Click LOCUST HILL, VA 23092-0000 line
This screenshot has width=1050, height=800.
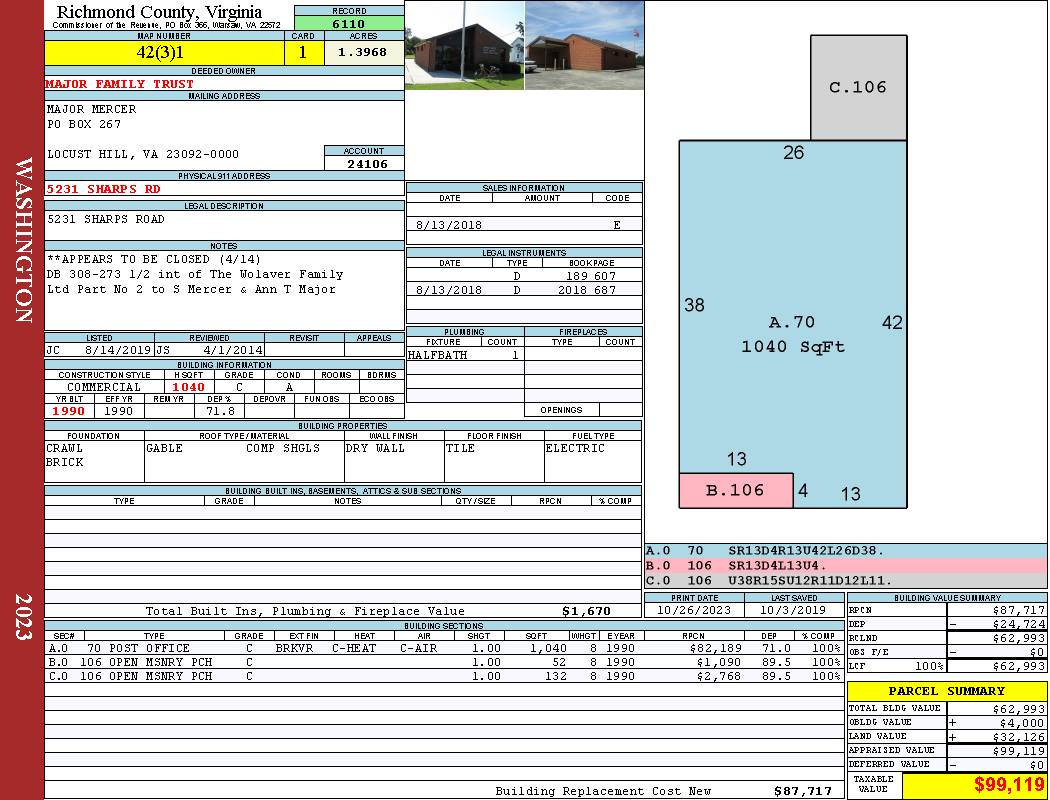tap(143, 154)
